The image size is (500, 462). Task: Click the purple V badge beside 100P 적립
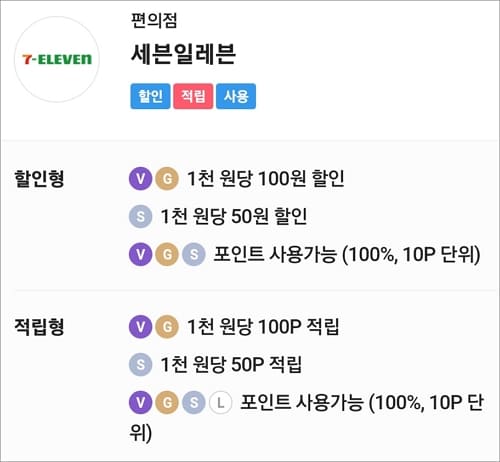141,327
